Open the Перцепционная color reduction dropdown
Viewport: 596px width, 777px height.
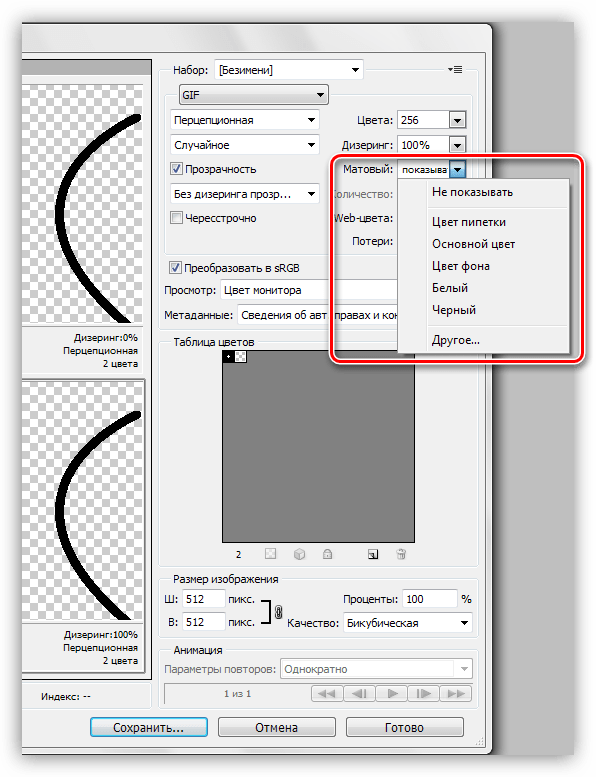[x=245, y=120]
